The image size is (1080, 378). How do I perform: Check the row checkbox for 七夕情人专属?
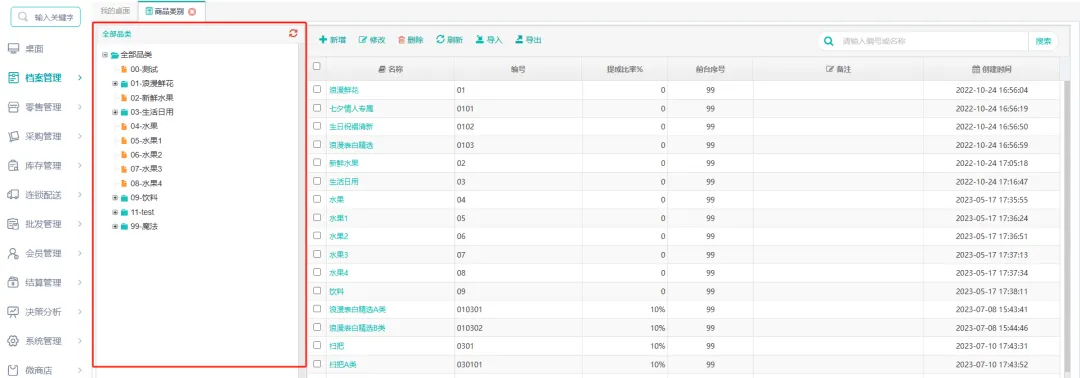317,108
